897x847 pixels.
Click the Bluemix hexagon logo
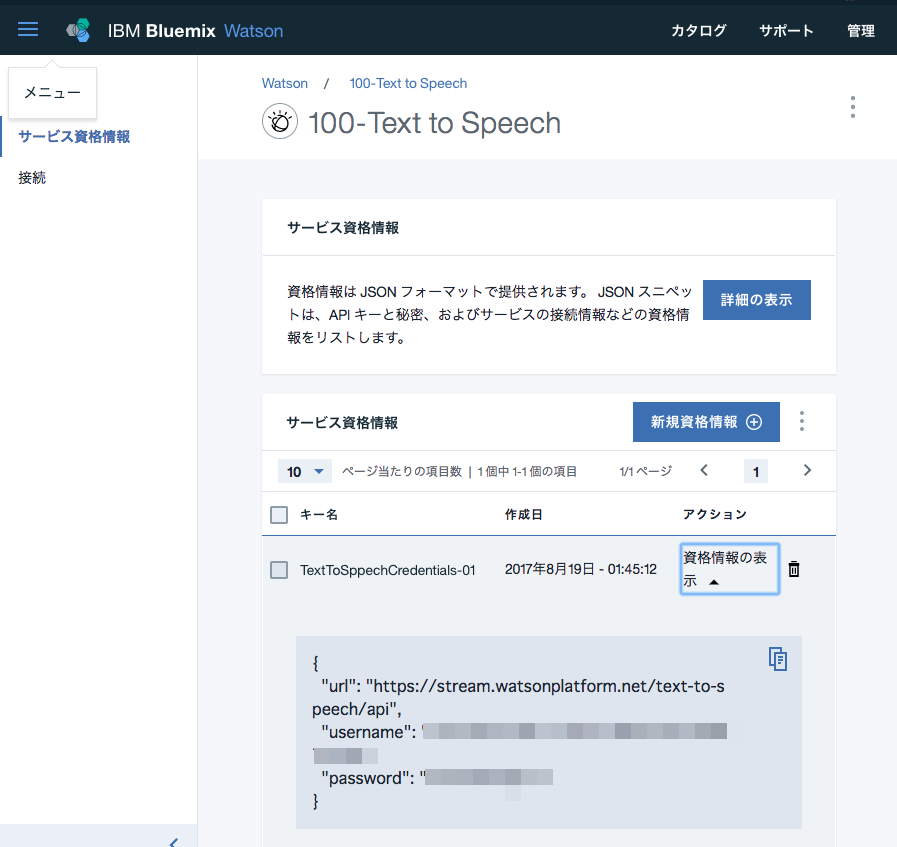coord(78,30)
